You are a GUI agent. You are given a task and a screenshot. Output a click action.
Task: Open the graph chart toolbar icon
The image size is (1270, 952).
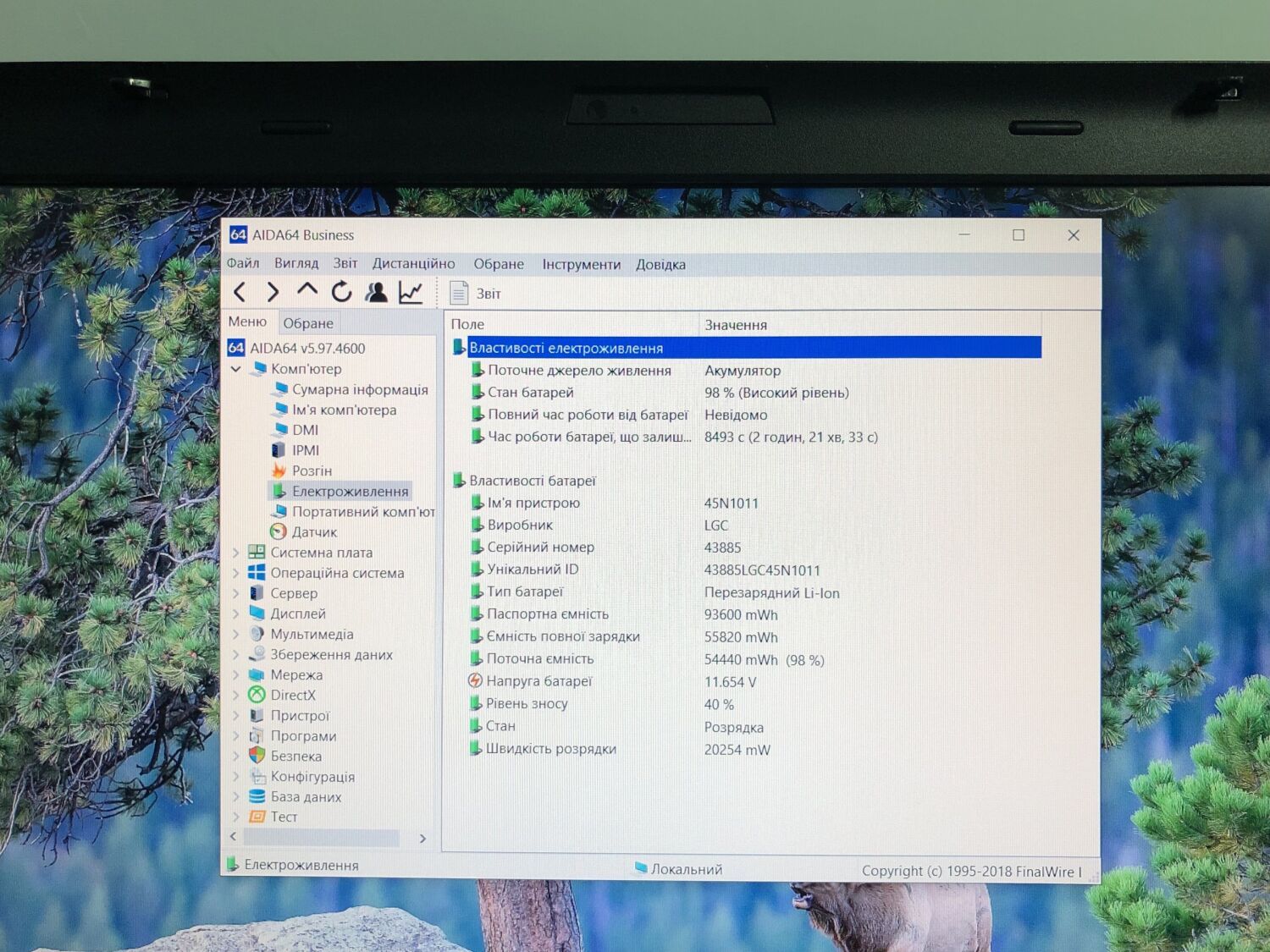[411, 293]
